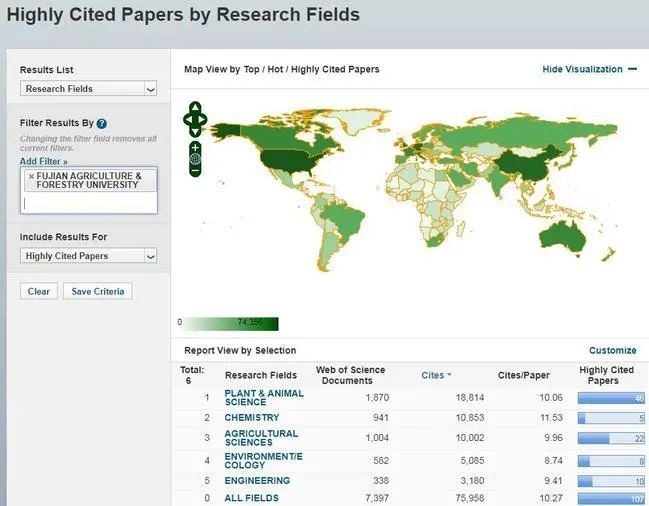Open the Customize report link
Image resolution: width=649 pixels, height=506 pixels.
613,350
